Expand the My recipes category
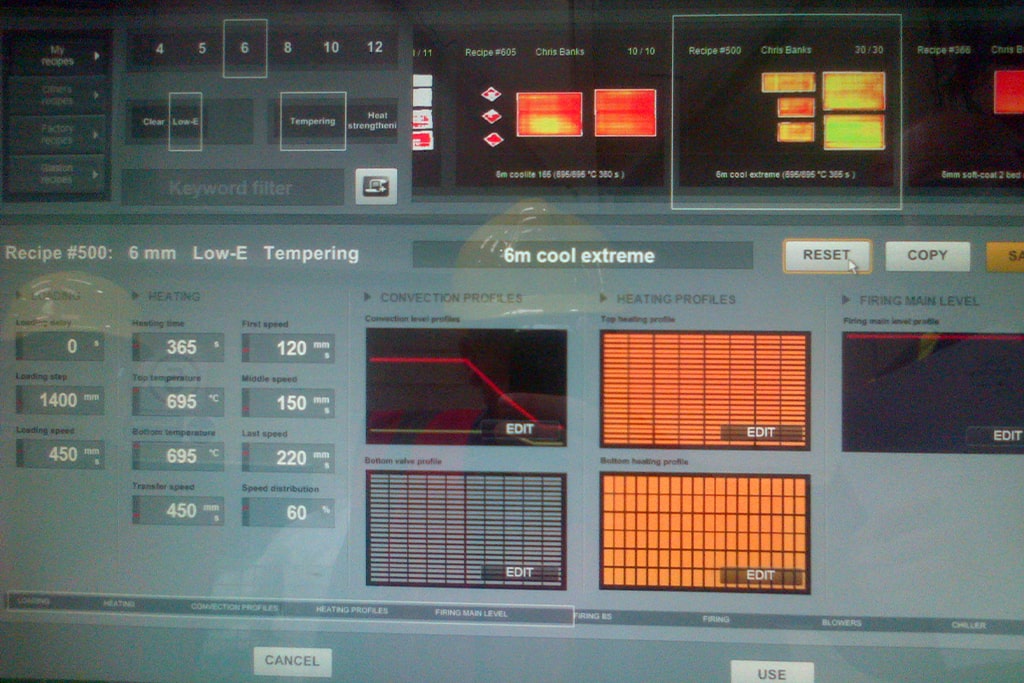The width and height of the screenshot is (1024, 683). coord(58,55)
